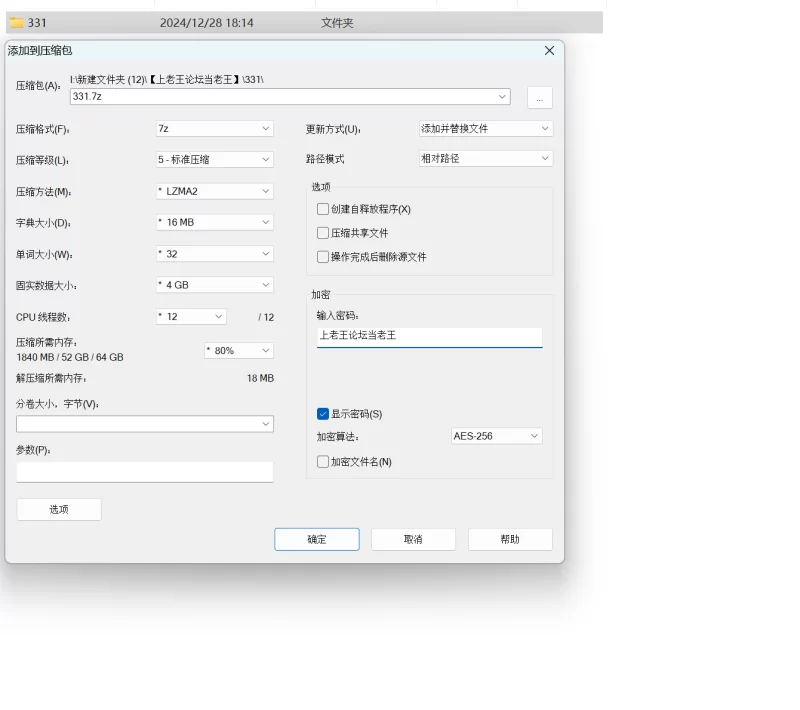Viewport: 800px width, 710px height.
Task: Uncheck the 显示密码 checkbox
Action: point(322,414)
